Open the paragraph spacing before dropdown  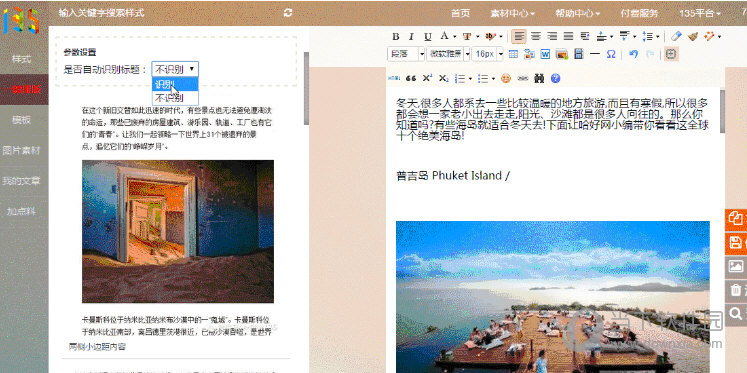[x=611, y=37]
